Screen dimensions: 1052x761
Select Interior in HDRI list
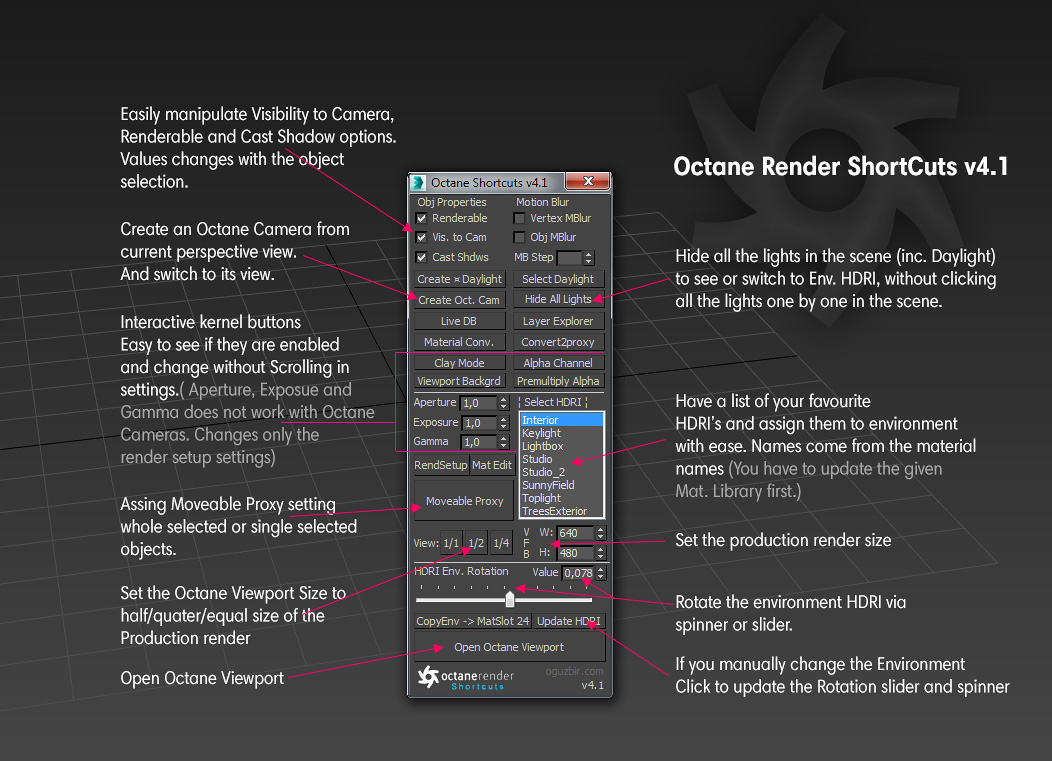[562, 420]
